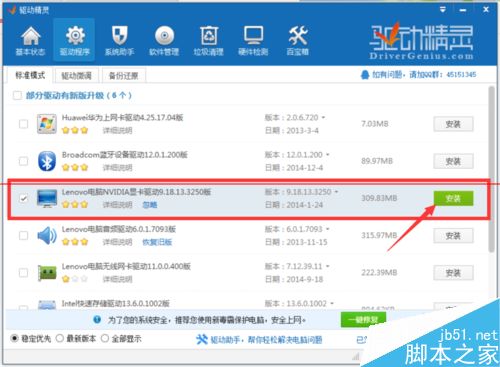500x367 pixels.
Task: Open 详细说明 for the Broadcom driver
Action: point(117,168)
